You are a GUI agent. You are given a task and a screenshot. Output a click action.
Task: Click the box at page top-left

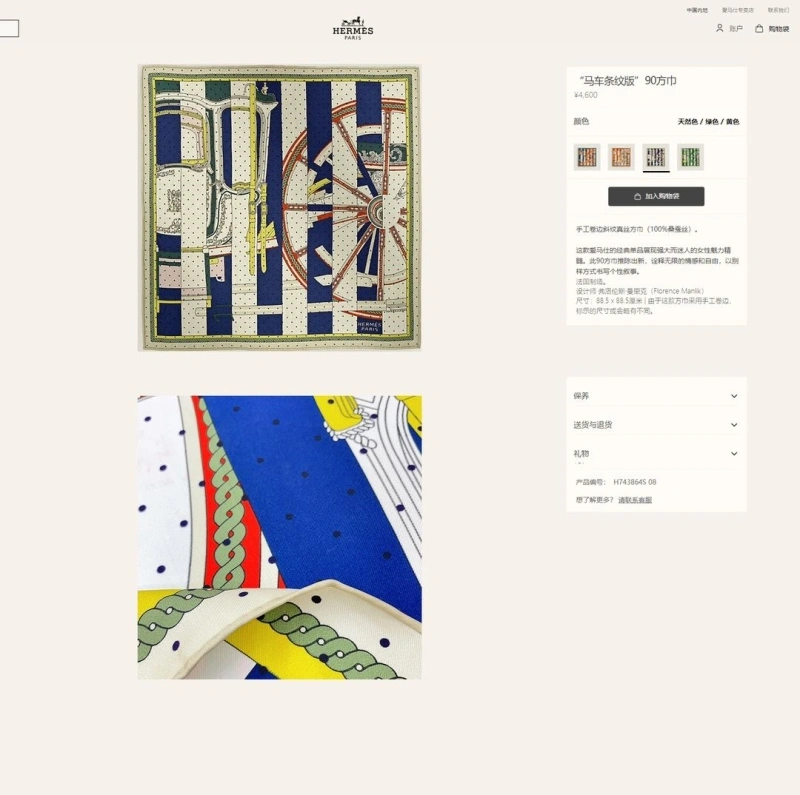point(9,29)
